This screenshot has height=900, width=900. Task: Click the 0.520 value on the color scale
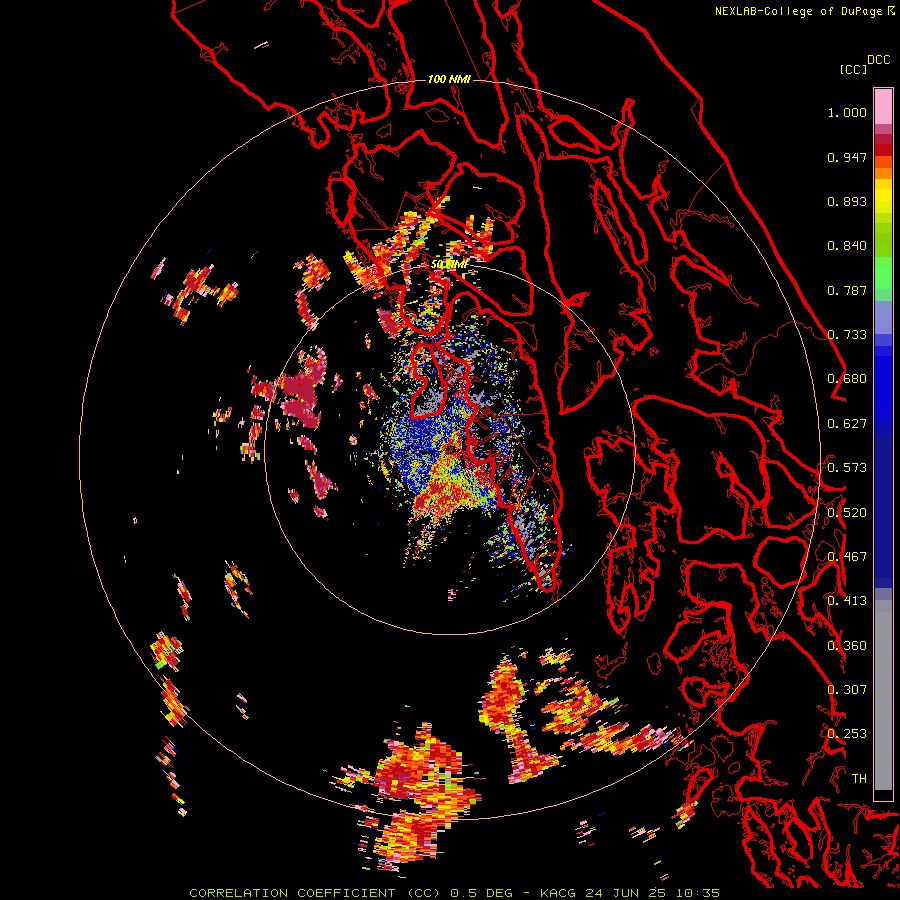tap(847, 513)
